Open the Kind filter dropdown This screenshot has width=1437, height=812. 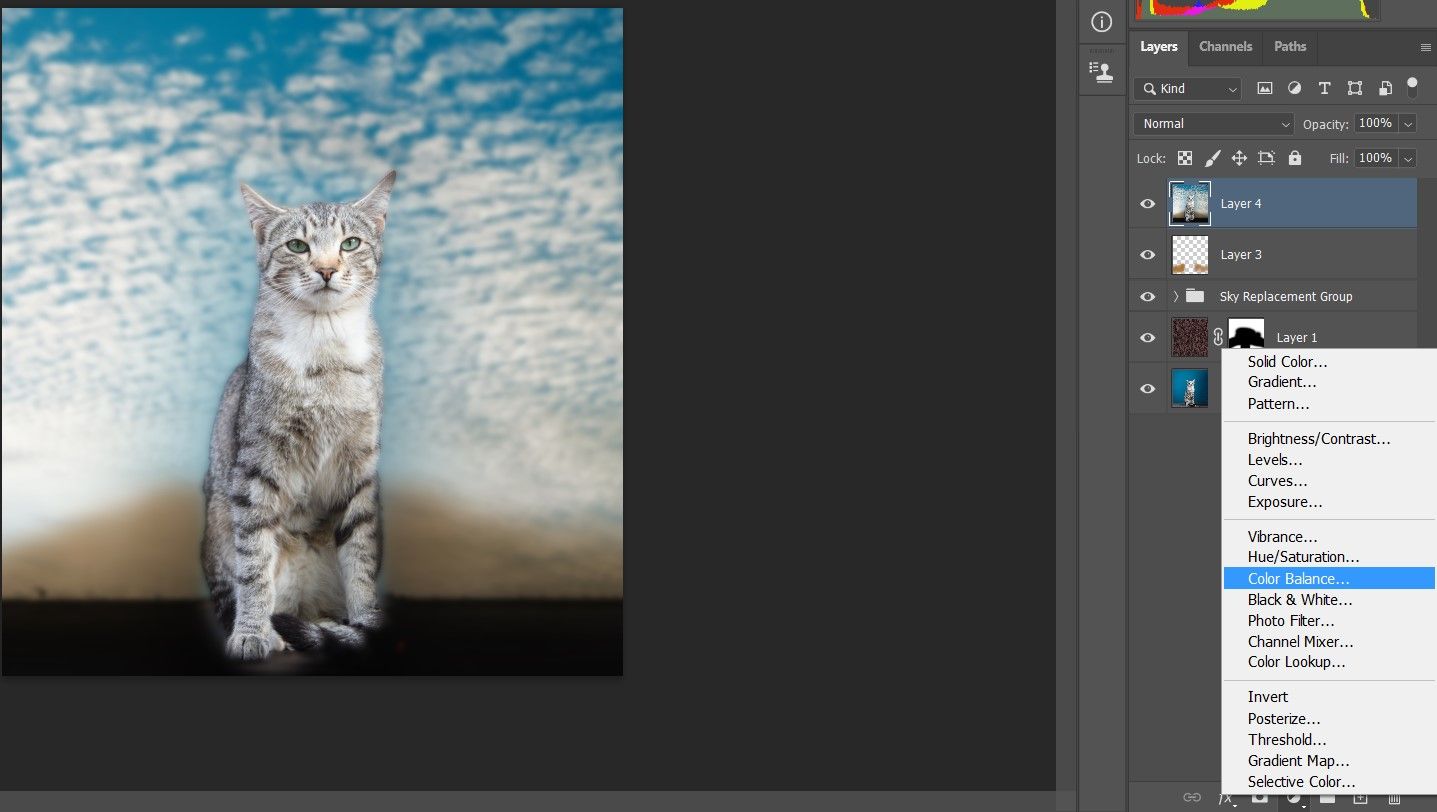pyautogui.click(x=1187, y=89)
